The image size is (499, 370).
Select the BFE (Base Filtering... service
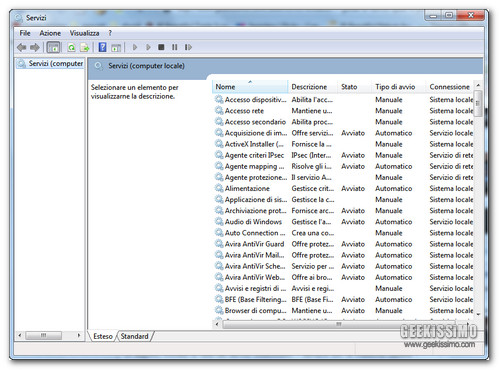click(344, 299)
